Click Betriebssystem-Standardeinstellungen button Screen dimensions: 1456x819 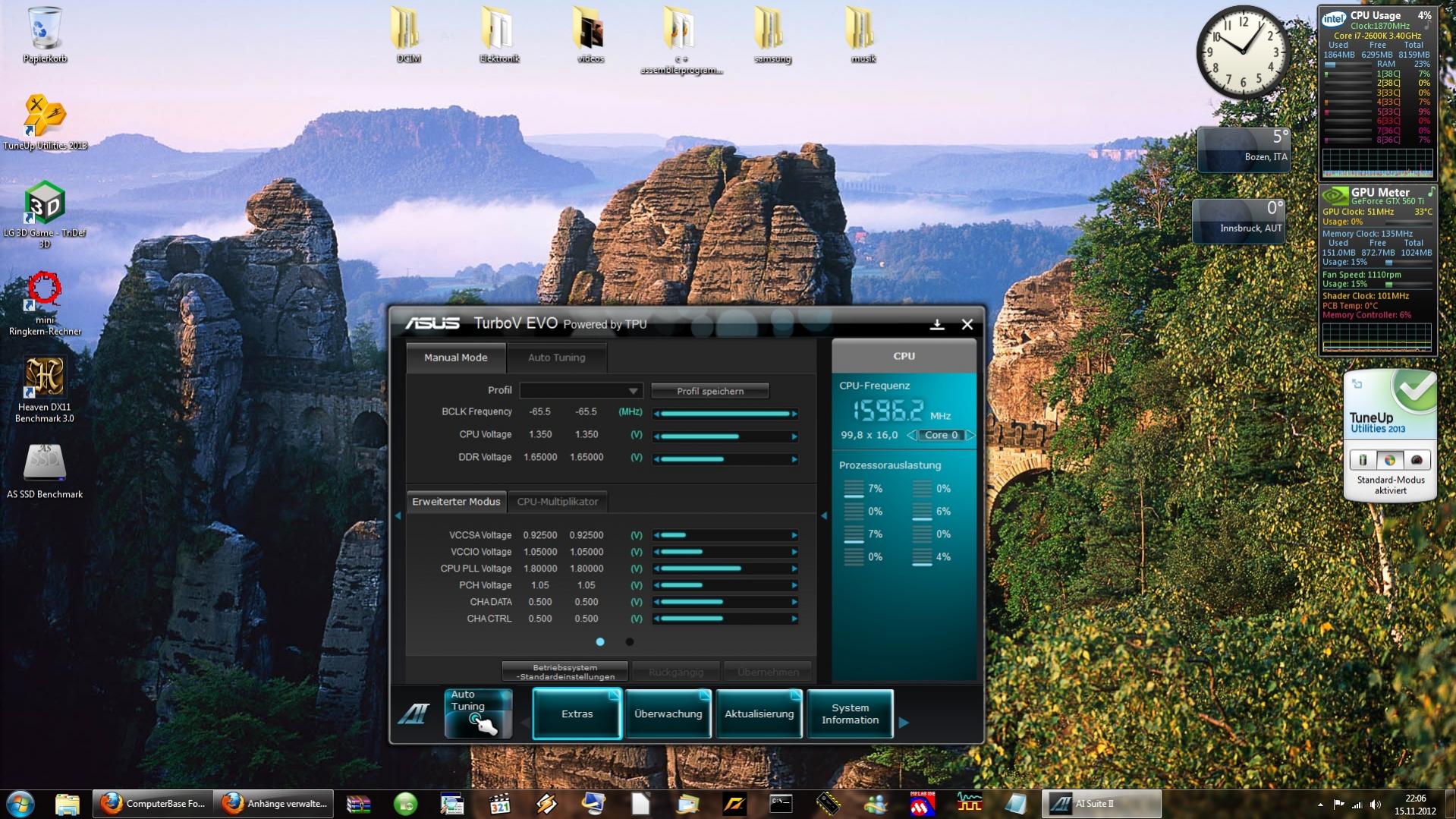(565, 672)
